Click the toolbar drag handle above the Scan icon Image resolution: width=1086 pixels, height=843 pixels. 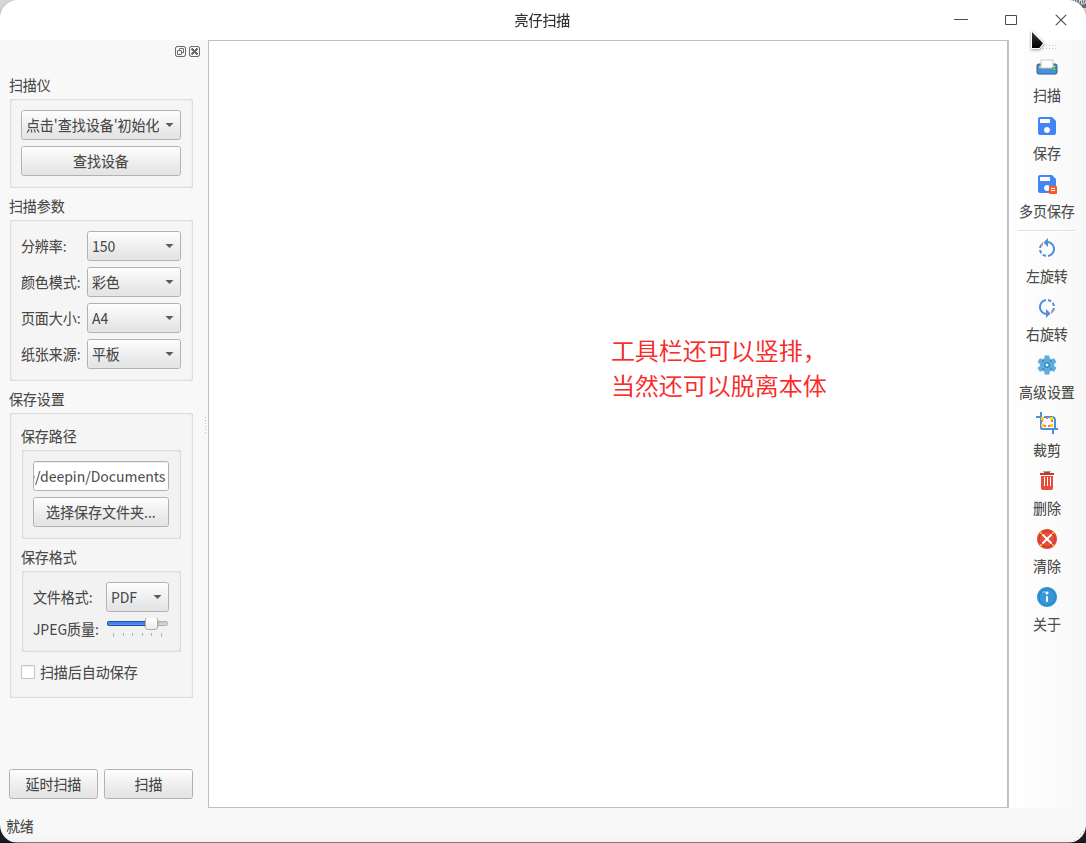pyautogui.click(x=1047, y=47)
